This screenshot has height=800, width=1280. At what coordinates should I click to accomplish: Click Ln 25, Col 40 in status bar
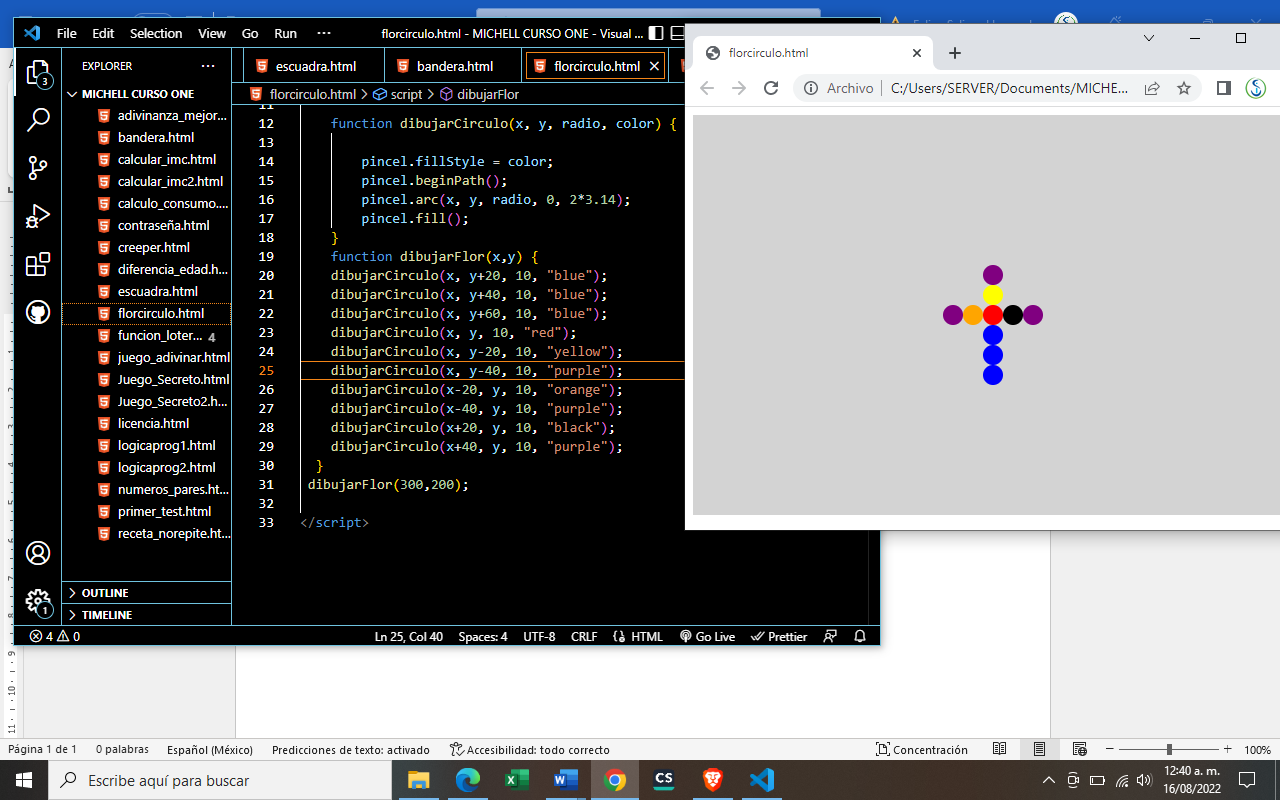point(408,636)
